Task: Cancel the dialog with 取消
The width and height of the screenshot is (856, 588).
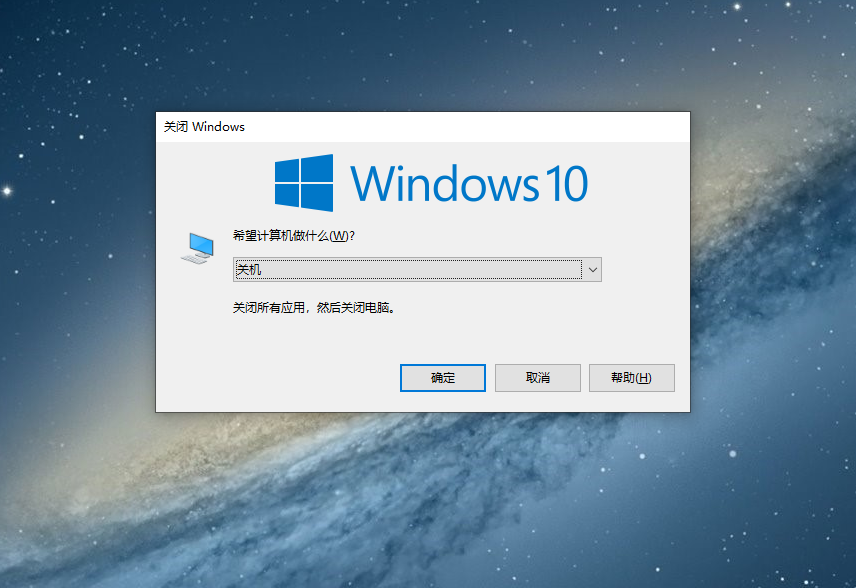Action: 538,378
